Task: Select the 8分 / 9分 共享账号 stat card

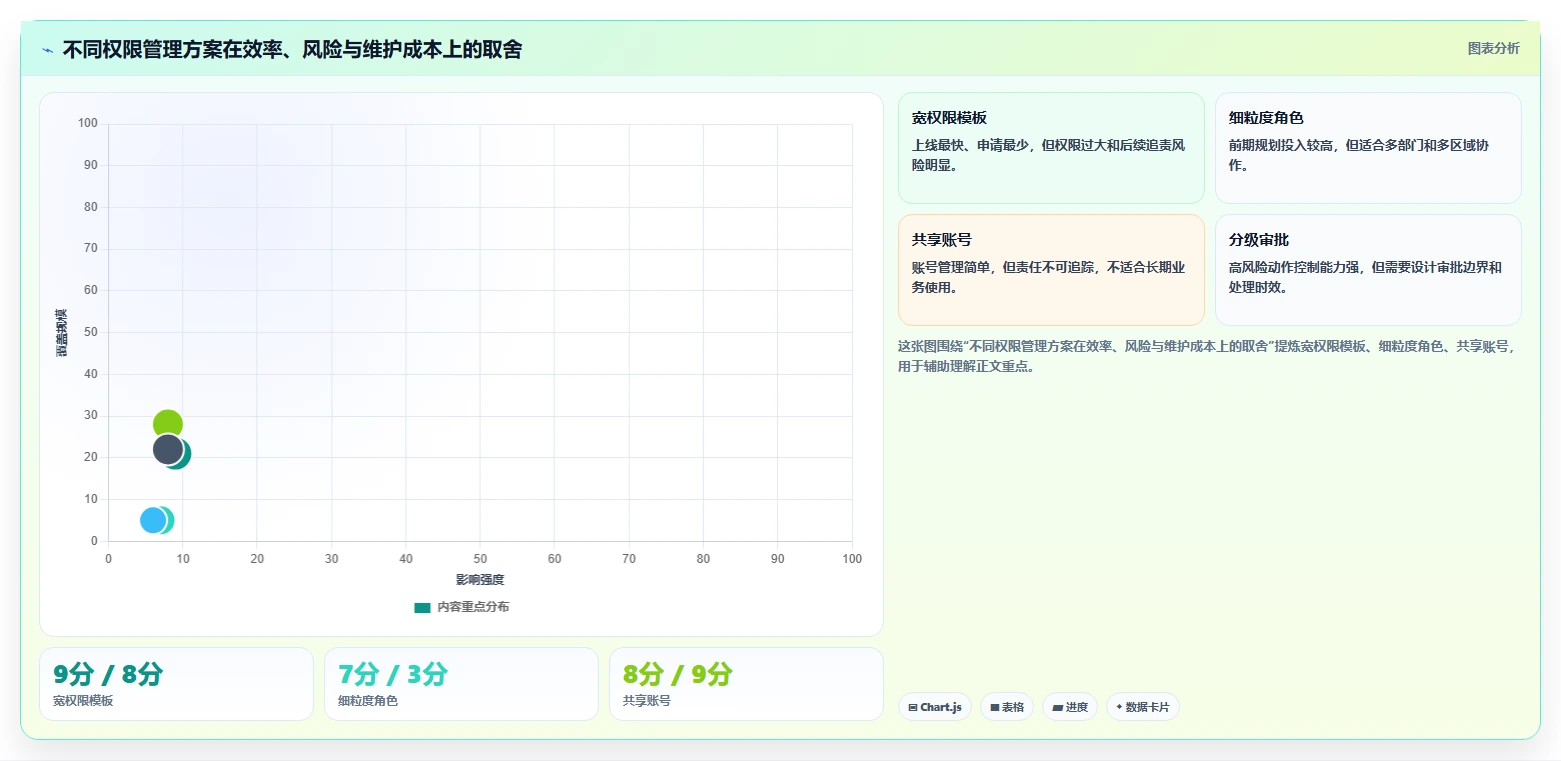Action: click(x=746, y=684)
